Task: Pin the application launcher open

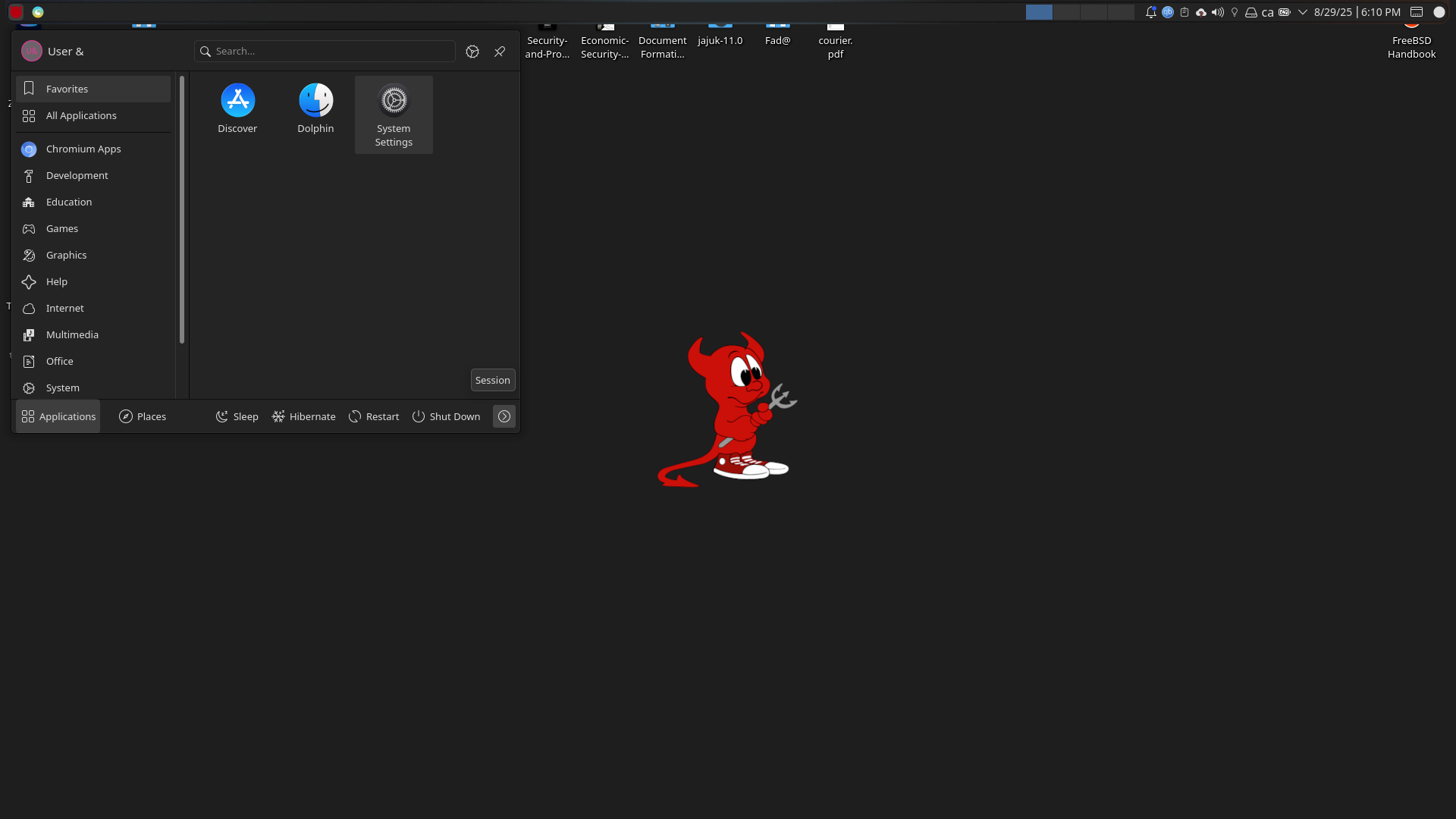Action: pos(500,52)
